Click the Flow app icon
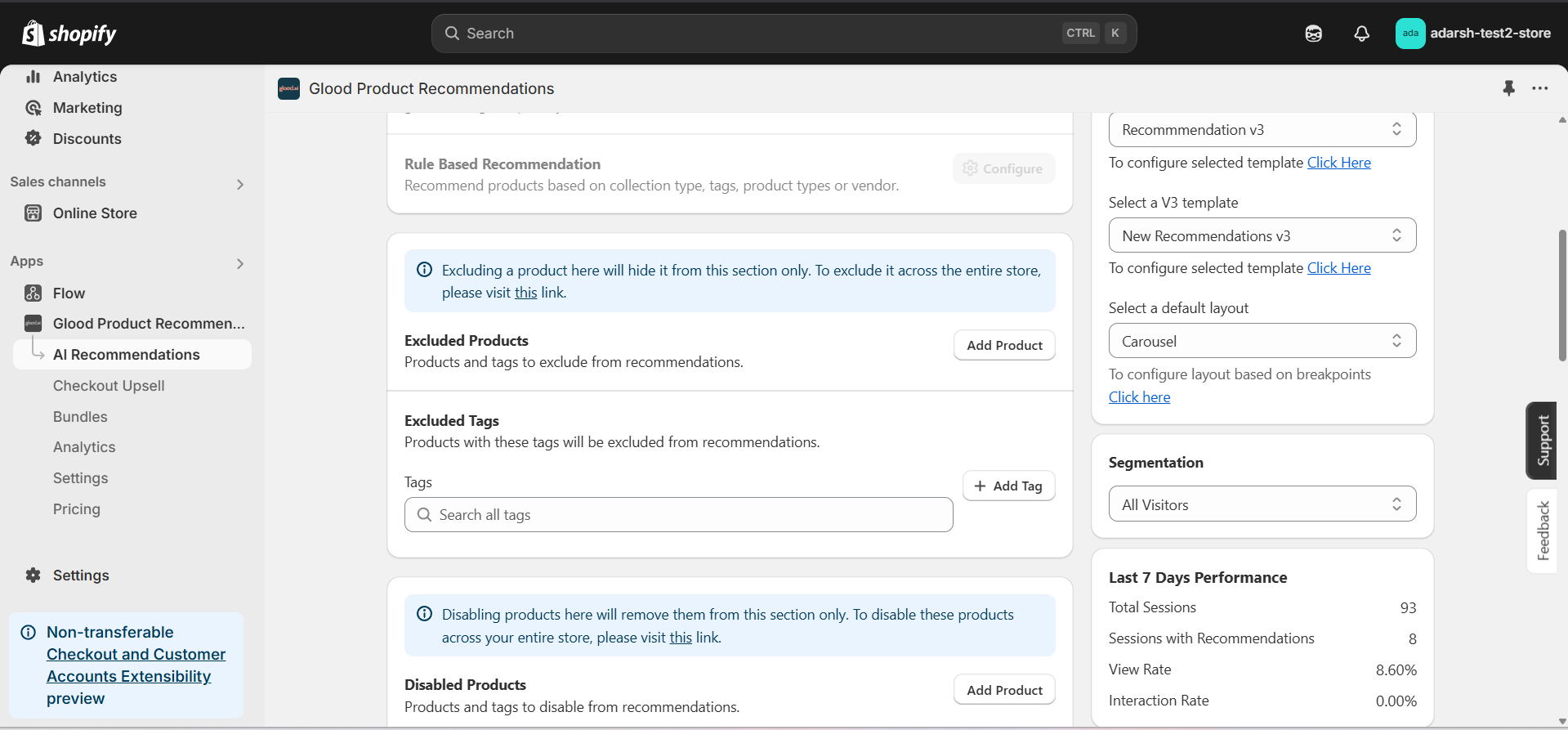Image resolution: width=1568 pixels, height=730 pixels. (x=34, y=293)
